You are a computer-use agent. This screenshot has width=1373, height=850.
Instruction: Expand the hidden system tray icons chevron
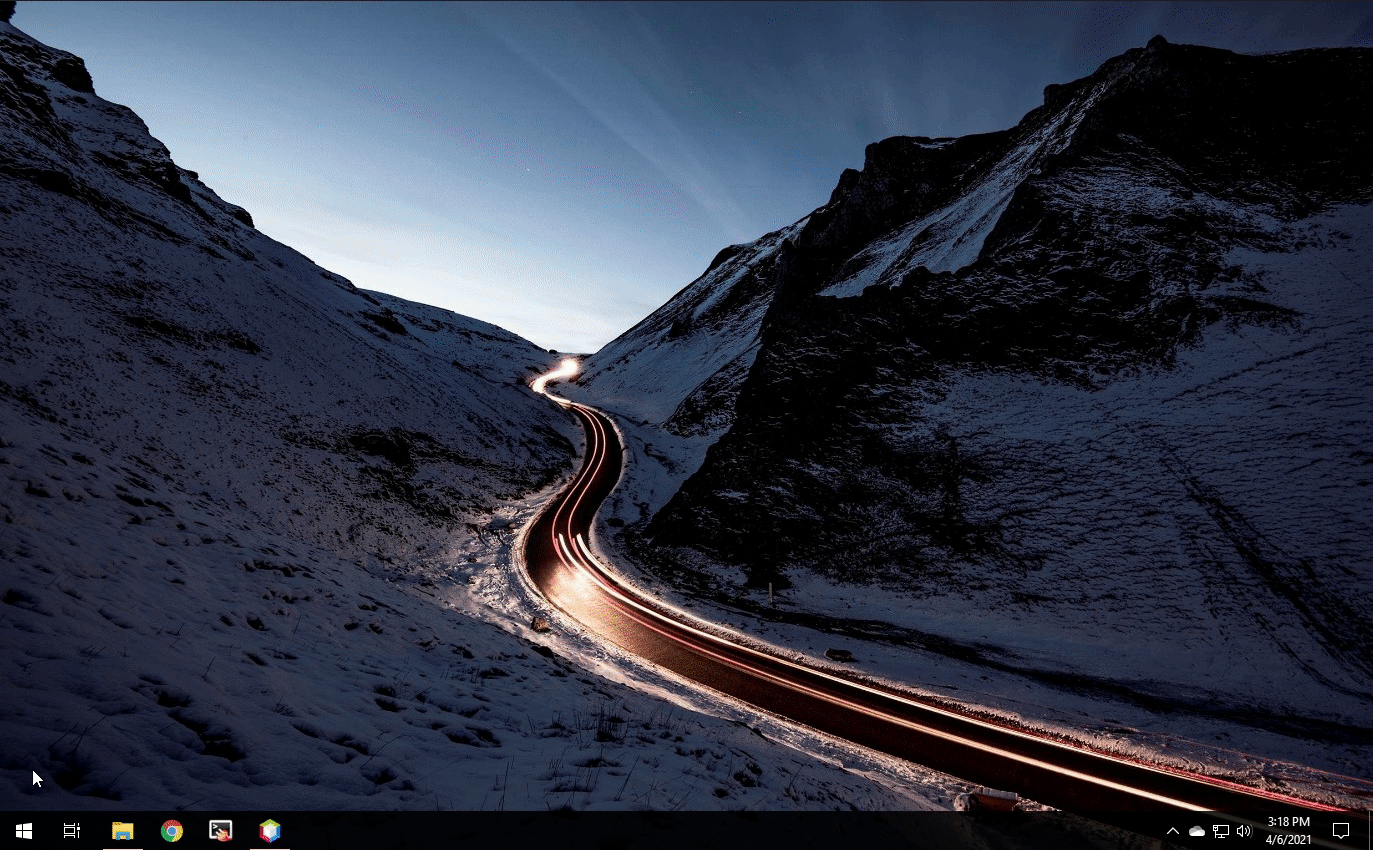pos(1172,831)
